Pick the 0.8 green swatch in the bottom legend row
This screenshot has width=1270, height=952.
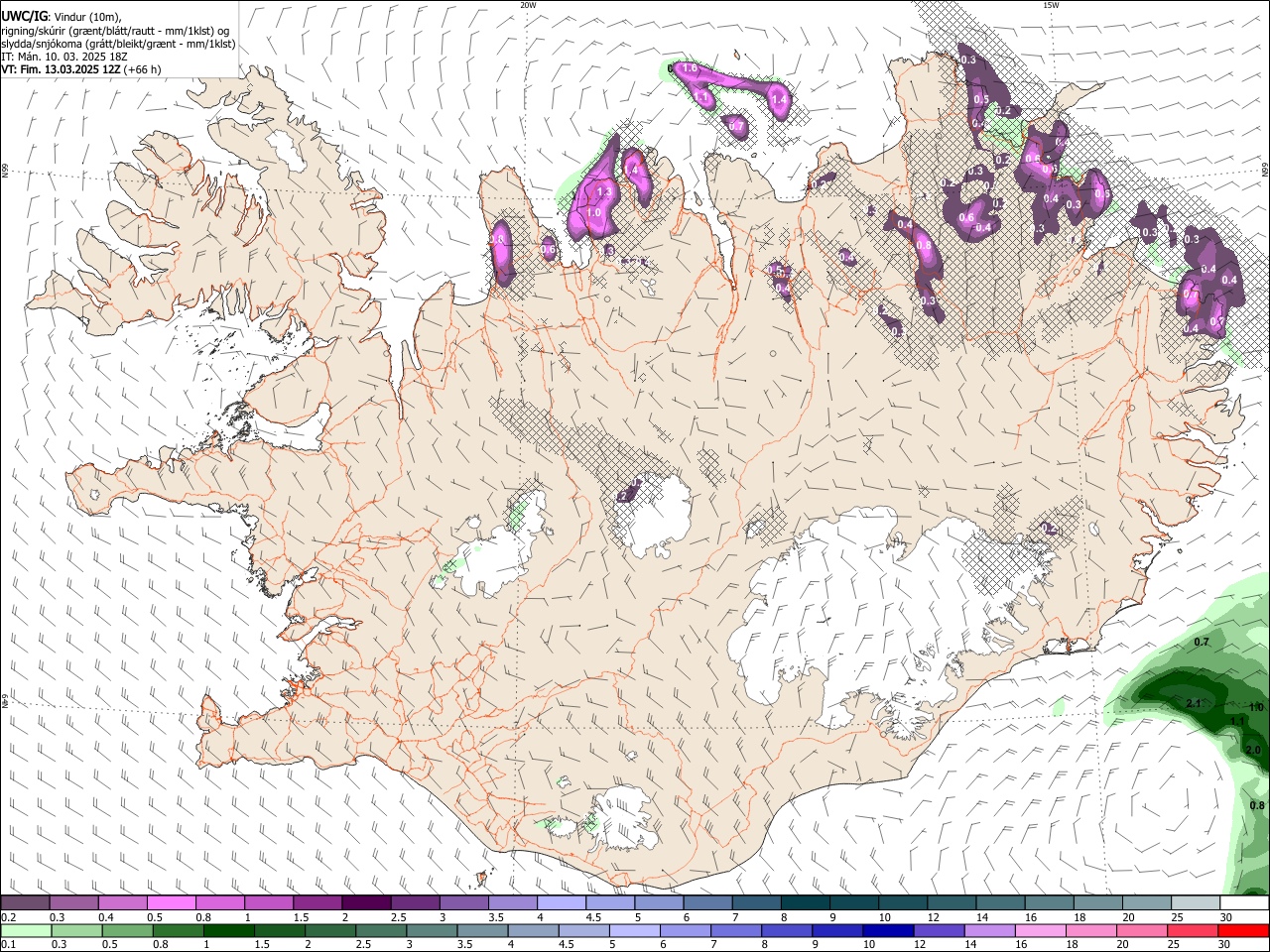click(178, 931)
